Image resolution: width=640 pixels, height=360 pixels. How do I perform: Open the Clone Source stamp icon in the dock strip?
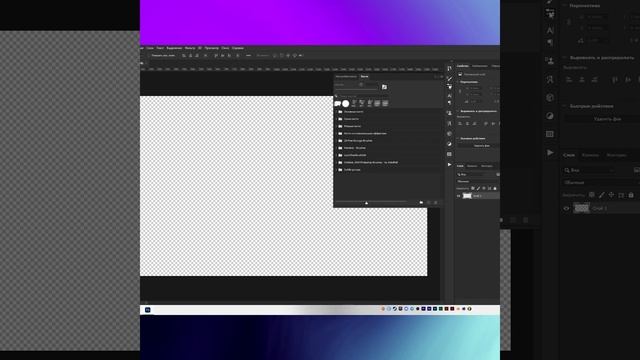[449, 113]
